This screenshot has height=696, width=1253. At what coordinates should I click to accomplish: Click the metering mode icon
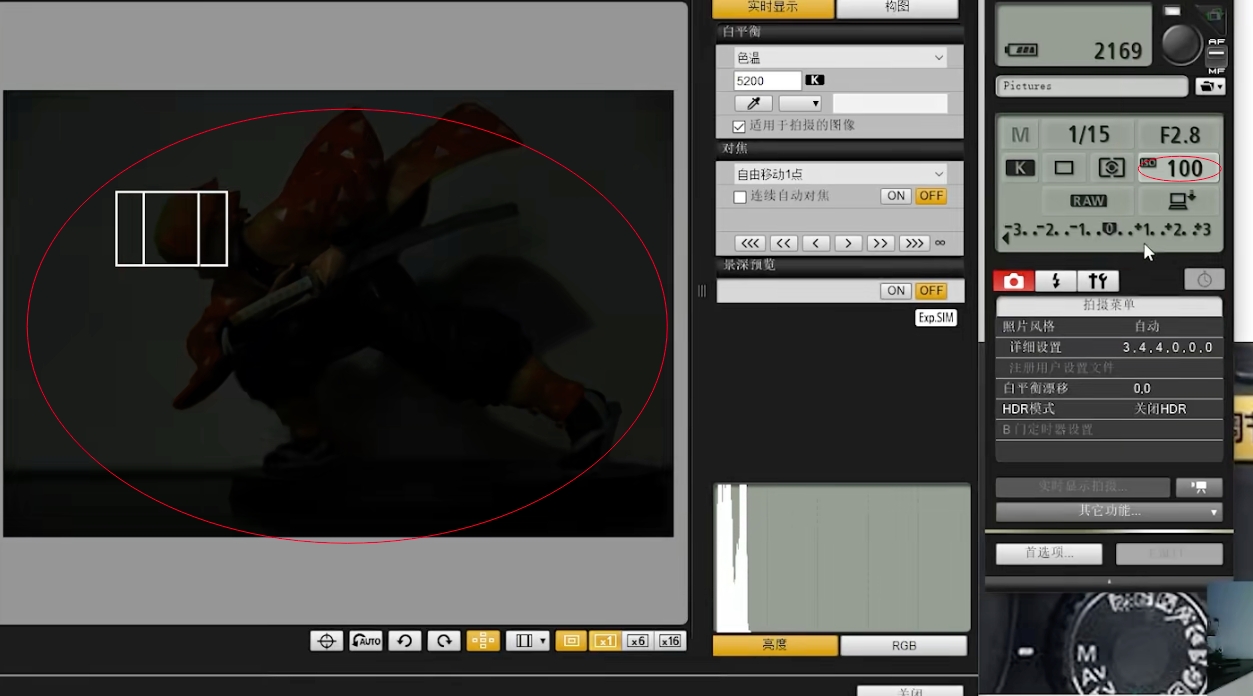coord(1111,168)
